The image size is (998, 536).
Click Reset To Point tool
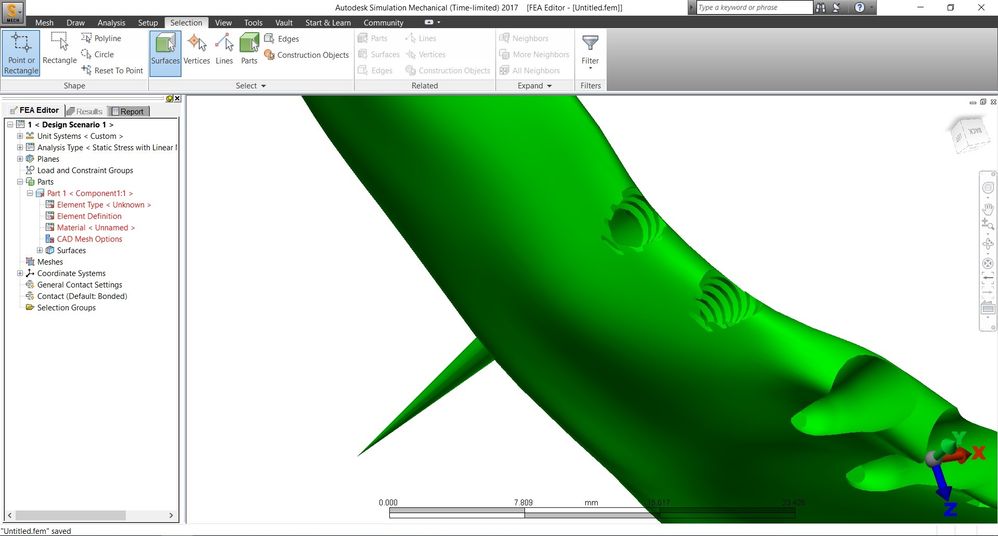[x=112, y=70]
